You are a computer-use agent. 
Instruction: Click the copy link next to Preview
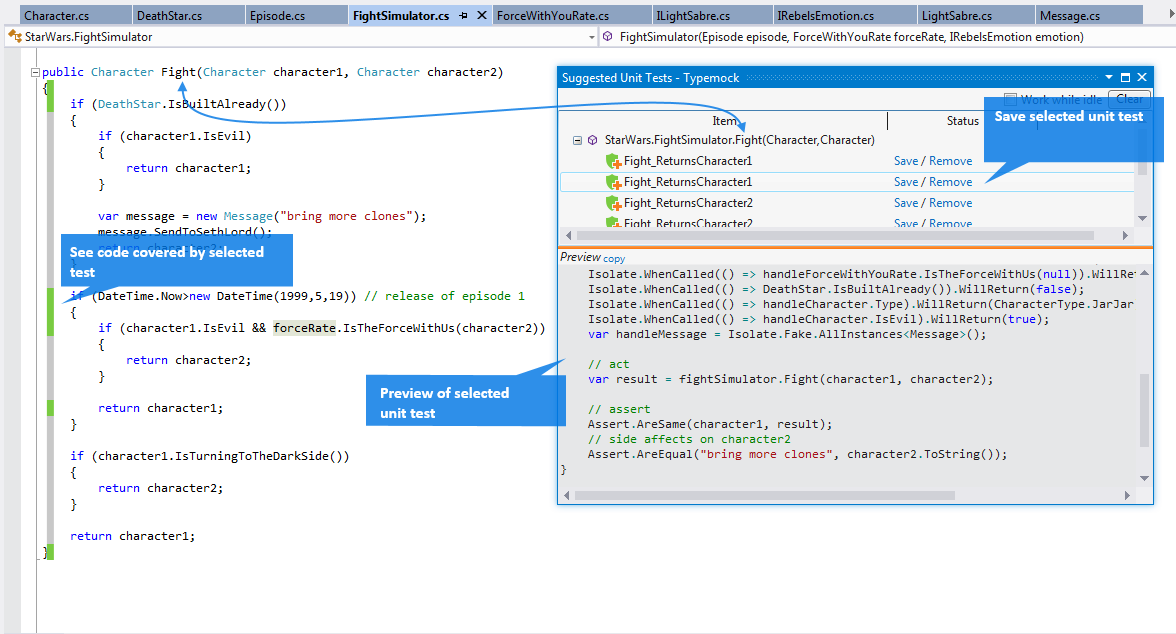(614, 259)
